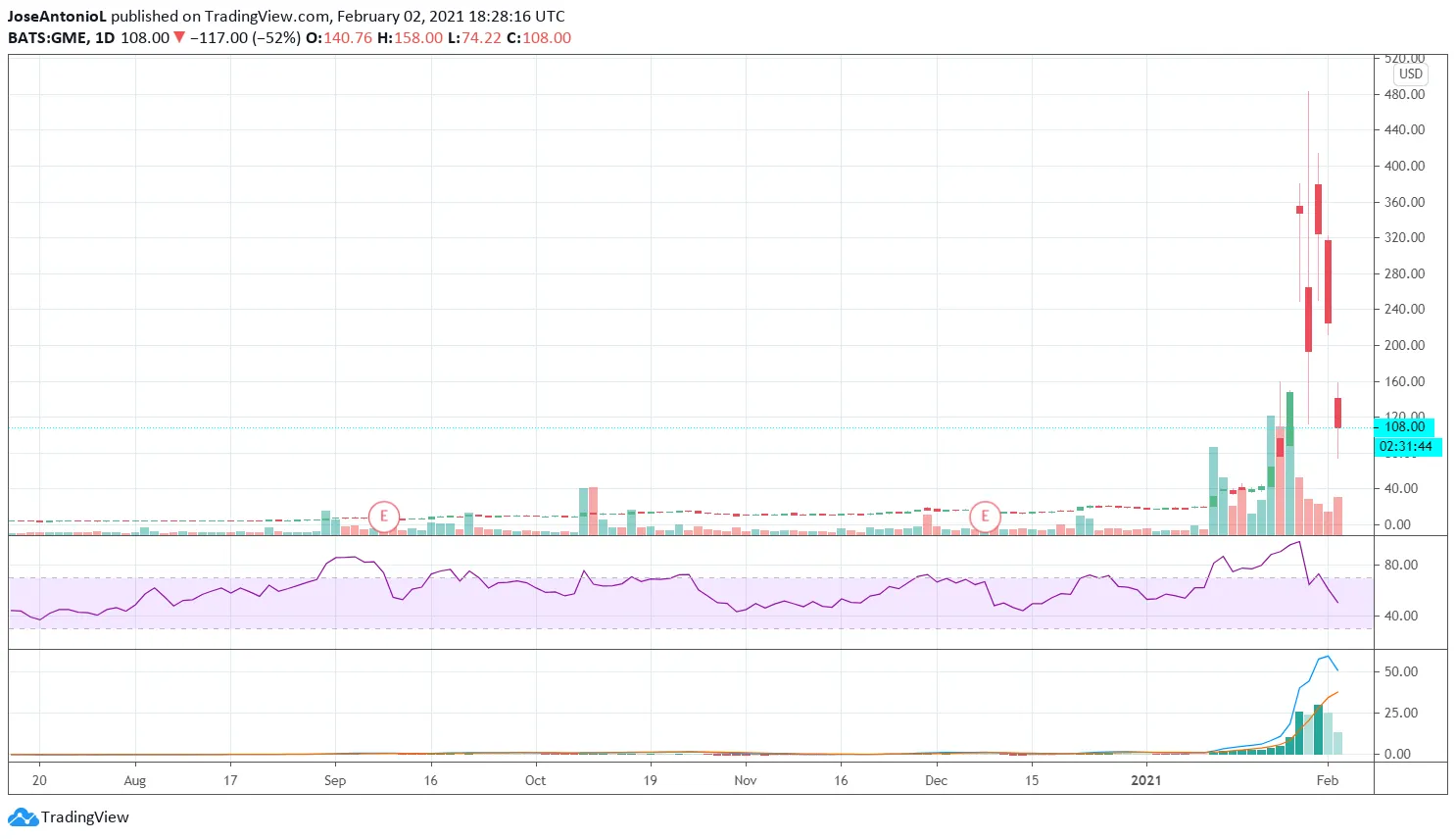Click the red down-arrow beside header price
1456x840 pixels.
pyautogui.click(x=179, y=37)
